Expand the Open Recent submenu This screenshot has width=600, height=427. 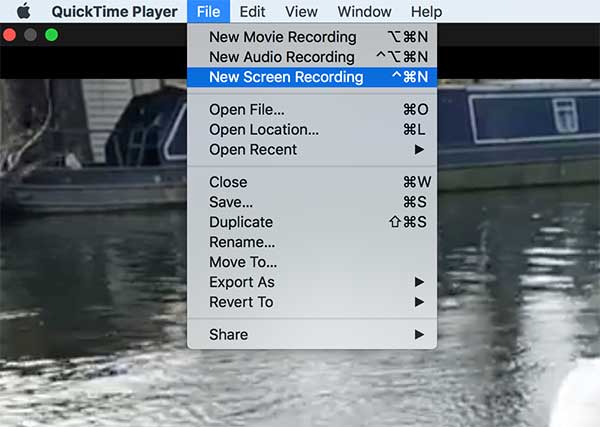coord(312,150)
